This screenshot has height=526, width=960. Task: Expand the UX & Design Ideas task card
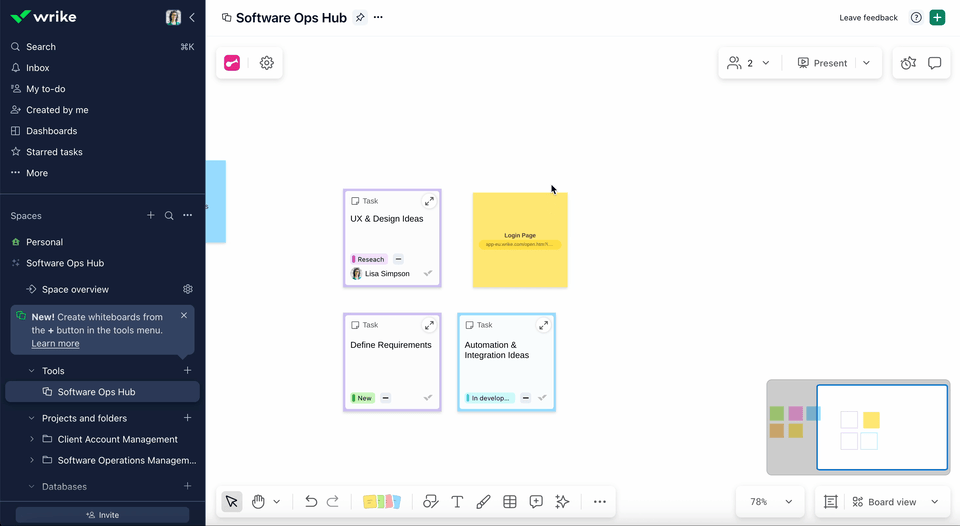[429, 201]
